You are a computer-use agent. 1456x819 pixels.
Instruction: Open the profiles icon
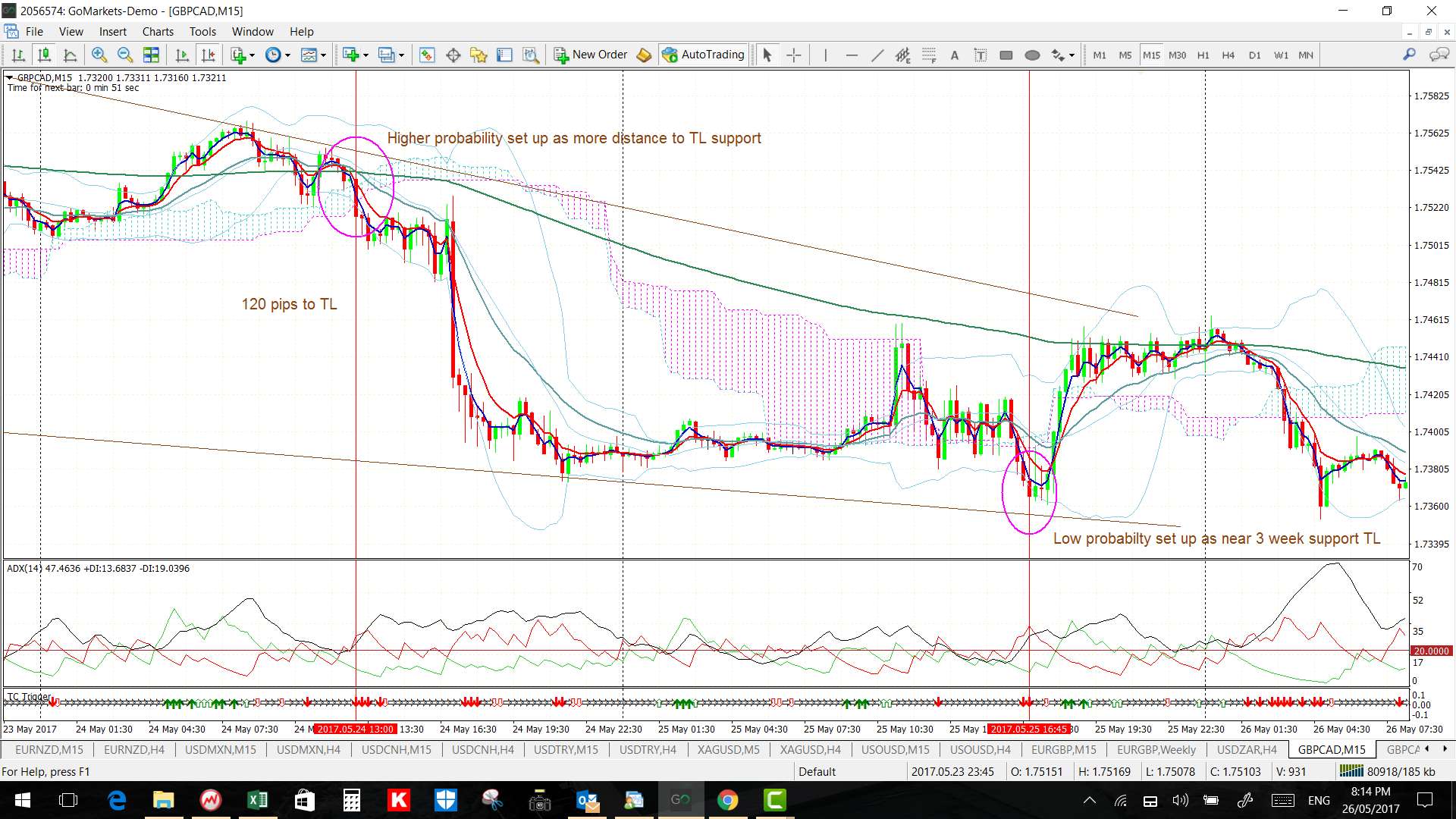tap(387, 55)
